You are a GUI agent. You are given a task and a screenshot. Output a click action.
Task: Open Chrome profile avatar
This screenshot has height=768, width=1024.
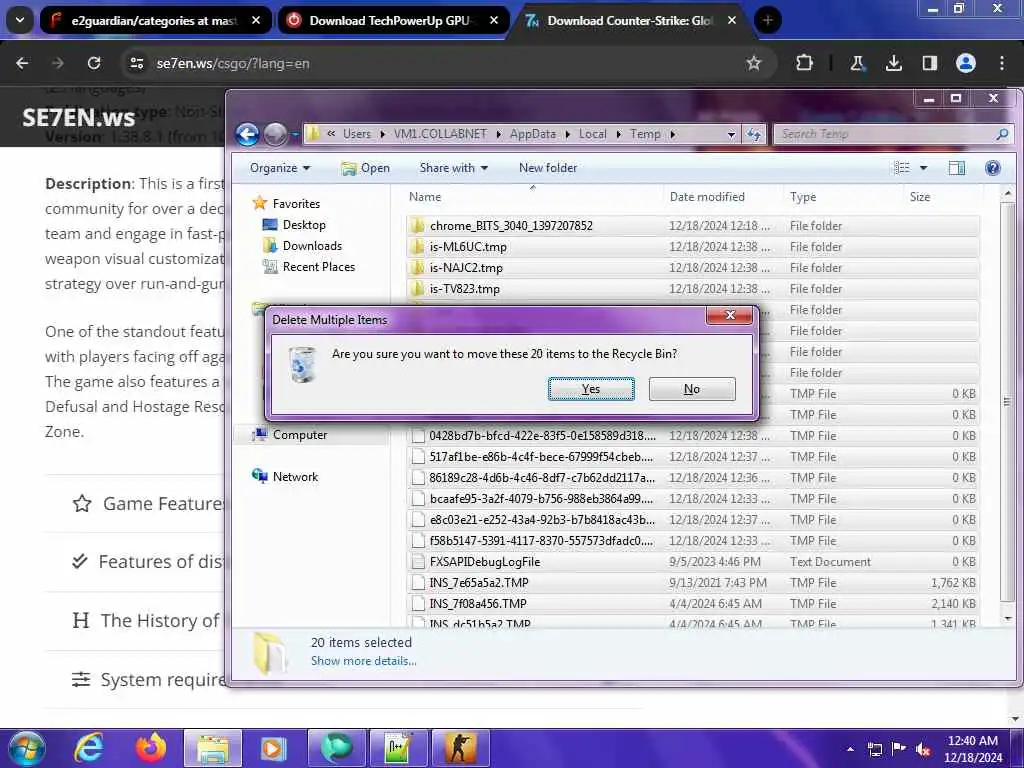coord(966,63)
